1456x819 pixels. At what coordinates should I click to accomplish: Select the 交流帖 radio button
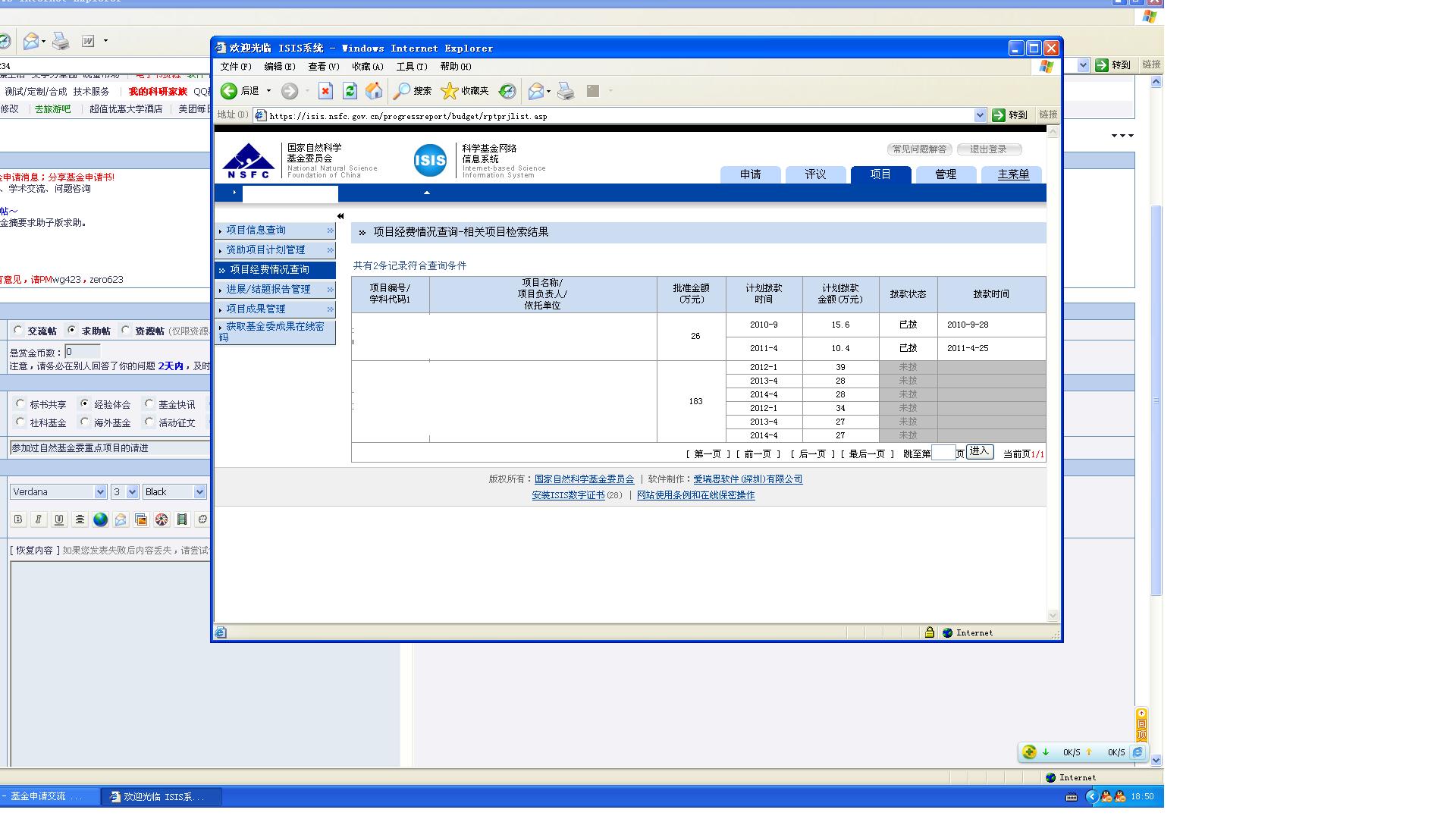pyautogui.click(x=19, y=331)
